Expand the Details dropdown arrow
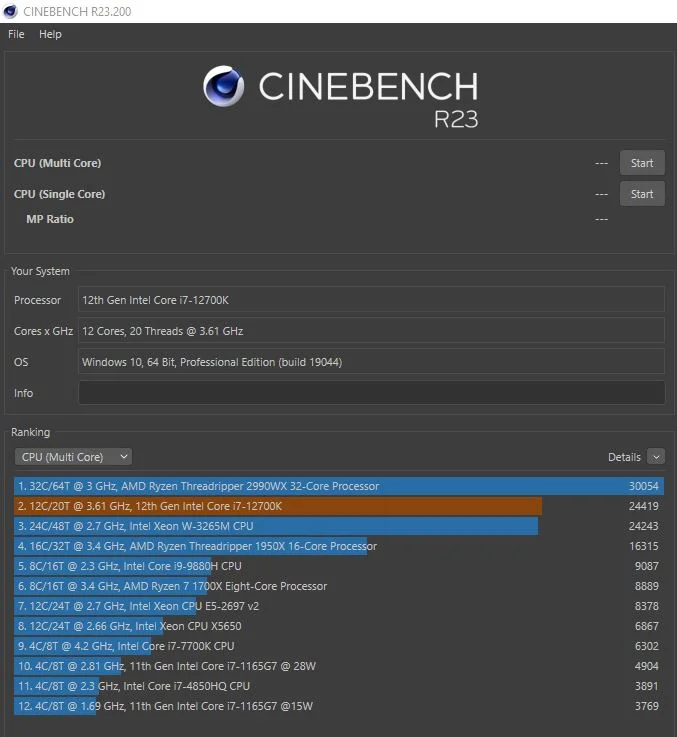The image size is (677, 737). coord(656,457)
